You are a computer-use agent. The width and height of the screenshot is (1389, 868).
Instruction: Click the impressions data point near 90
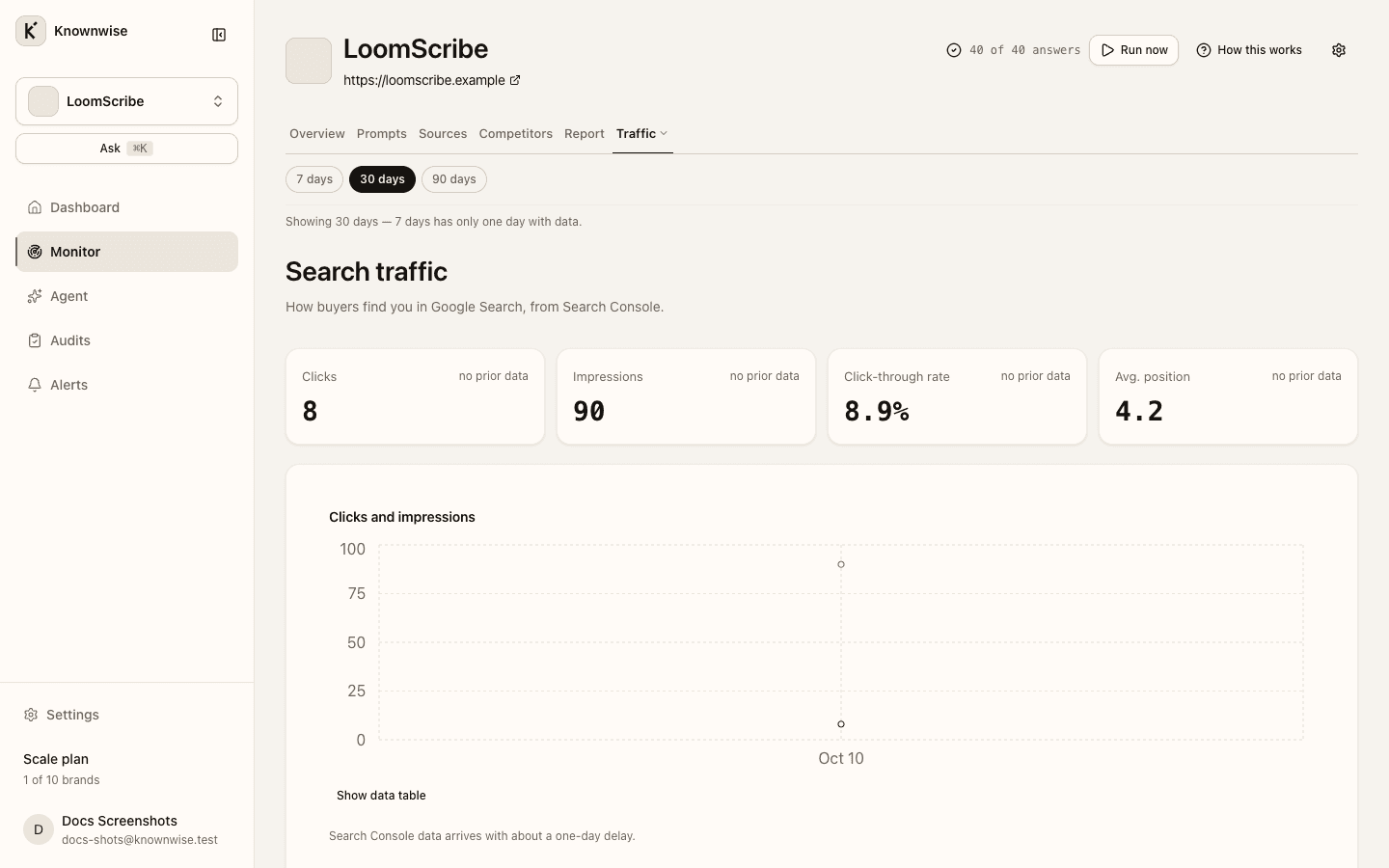click(x=841, y=564)
